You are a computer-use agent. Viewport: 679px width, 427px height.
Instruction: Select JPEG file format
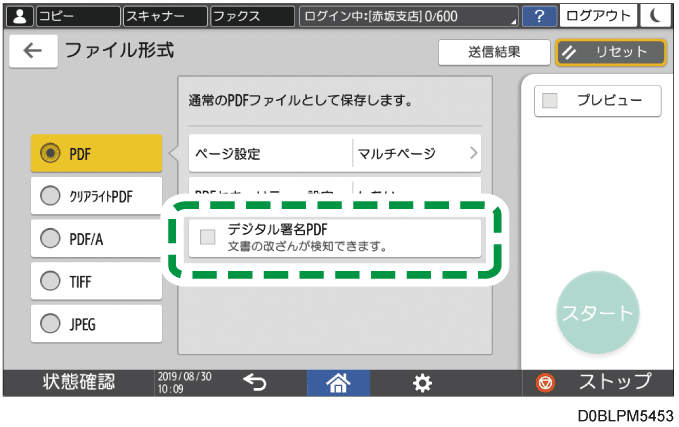click(97, 323)
